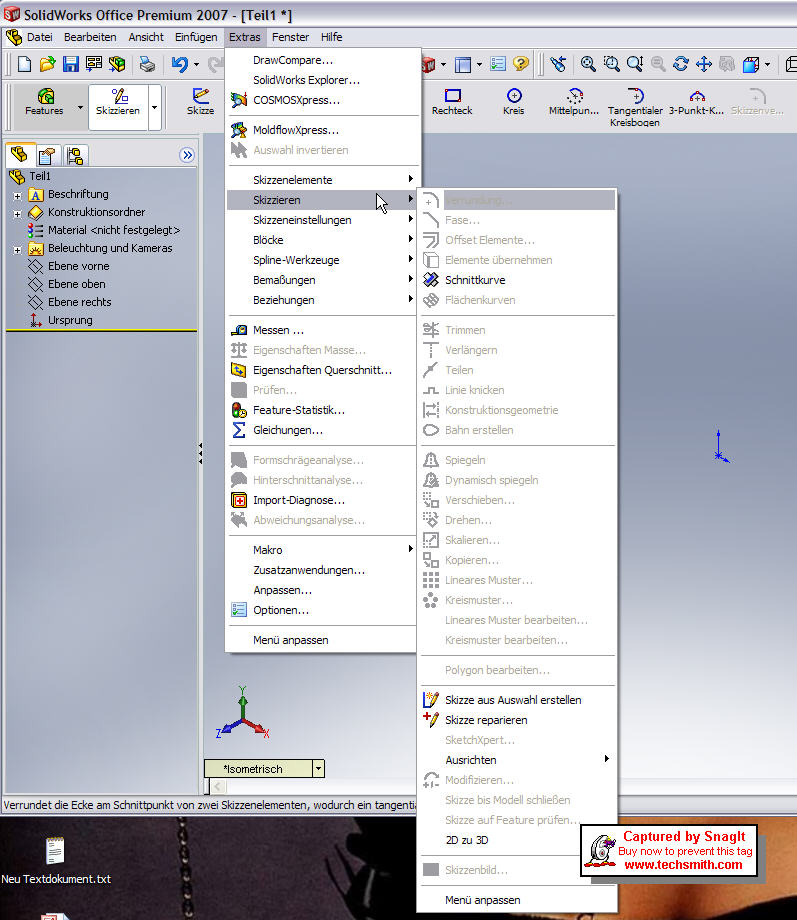Choose Skizze reparieren entry
Screen dimensions: 797x920
tap(517, 719)
